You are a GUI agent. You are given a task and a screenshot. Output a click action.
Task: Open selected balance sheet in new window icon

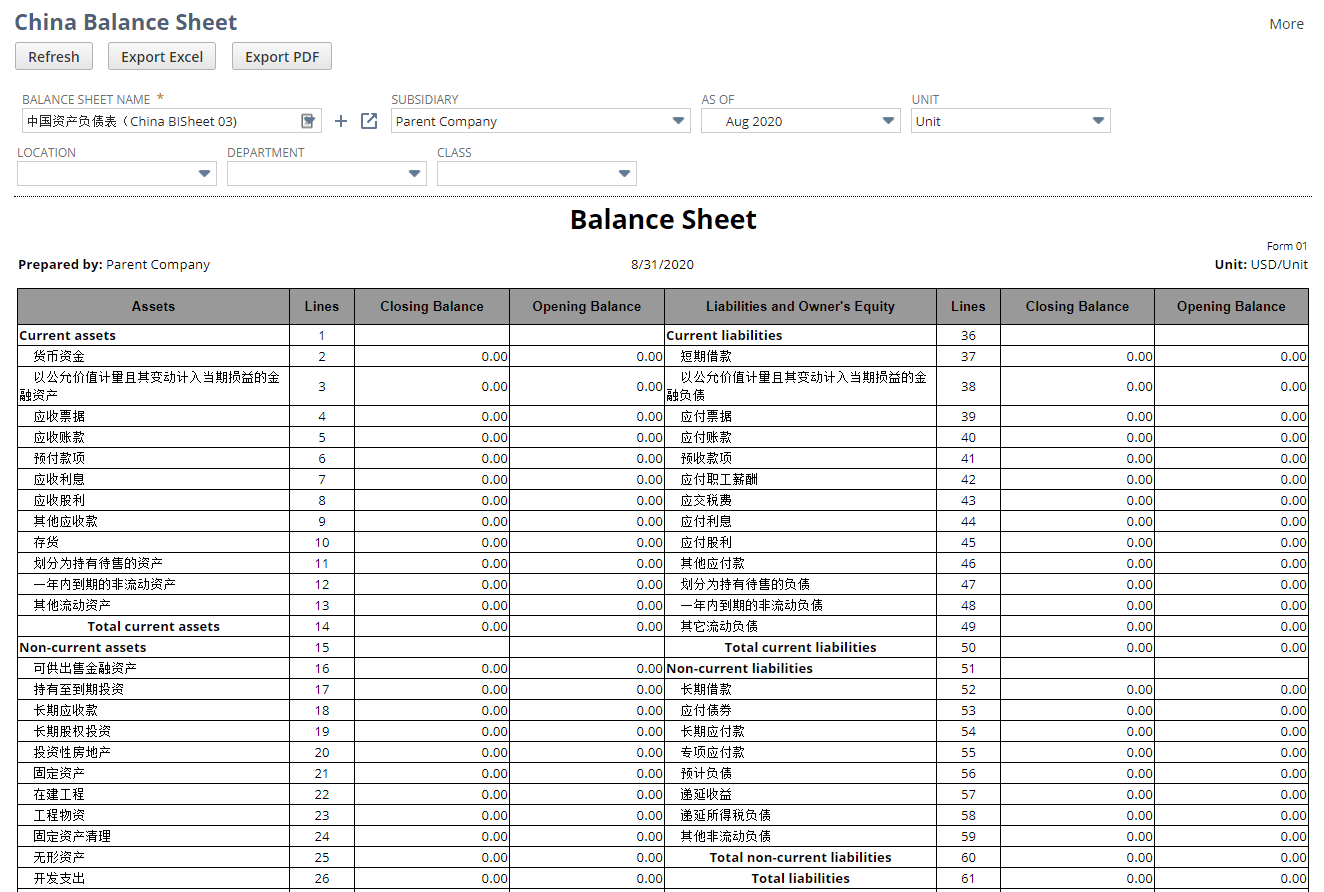(x=369, y=121)
